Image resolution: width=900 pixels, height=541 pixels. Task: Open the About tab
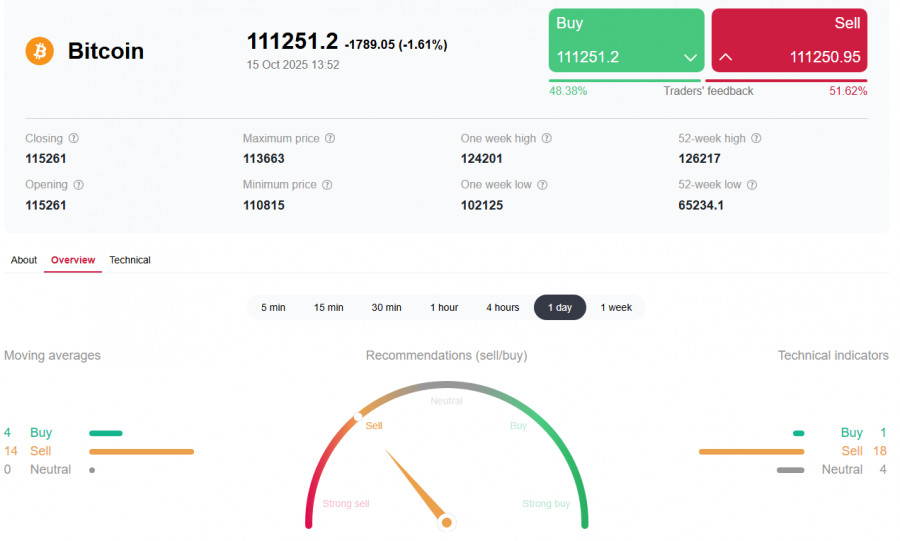[24, 260]
